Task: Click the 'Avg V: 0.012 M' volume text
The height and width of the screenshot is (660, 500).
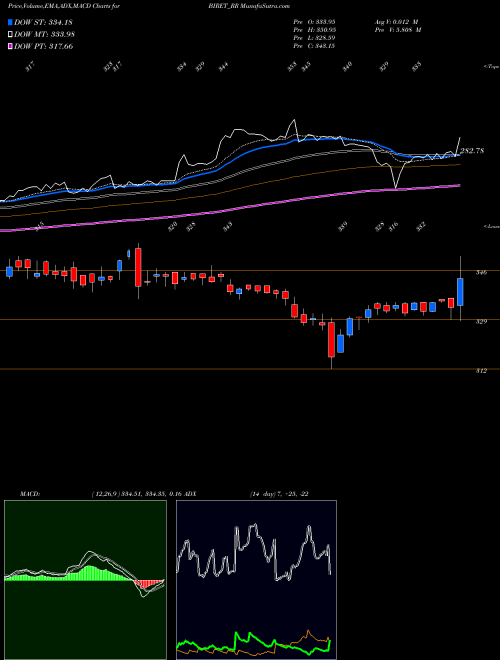Action: [396, 21]
